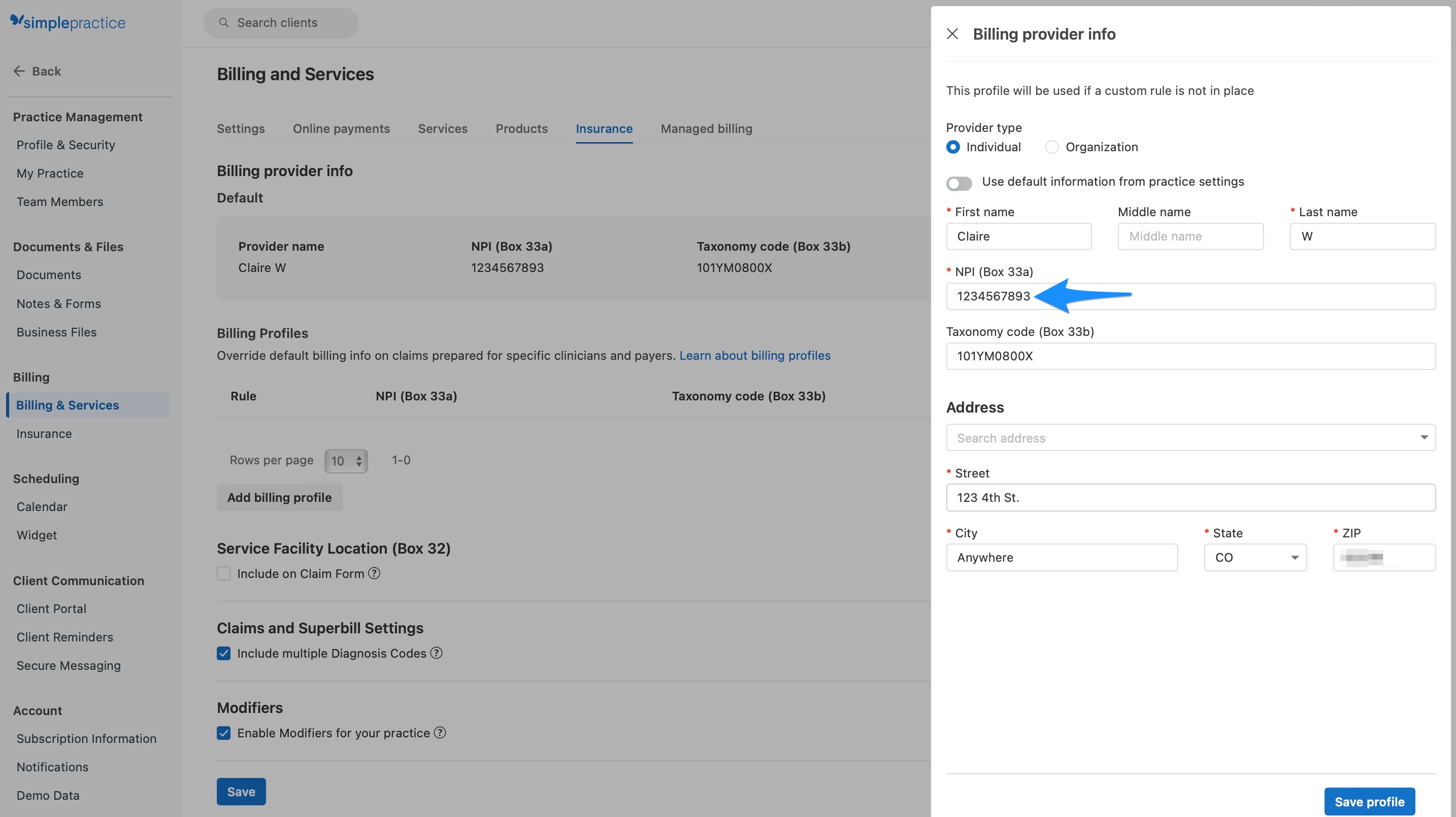This screenshot has width=1456, height=817.
Task: Switch to the Services tab
Action: (x=443, y=129)
